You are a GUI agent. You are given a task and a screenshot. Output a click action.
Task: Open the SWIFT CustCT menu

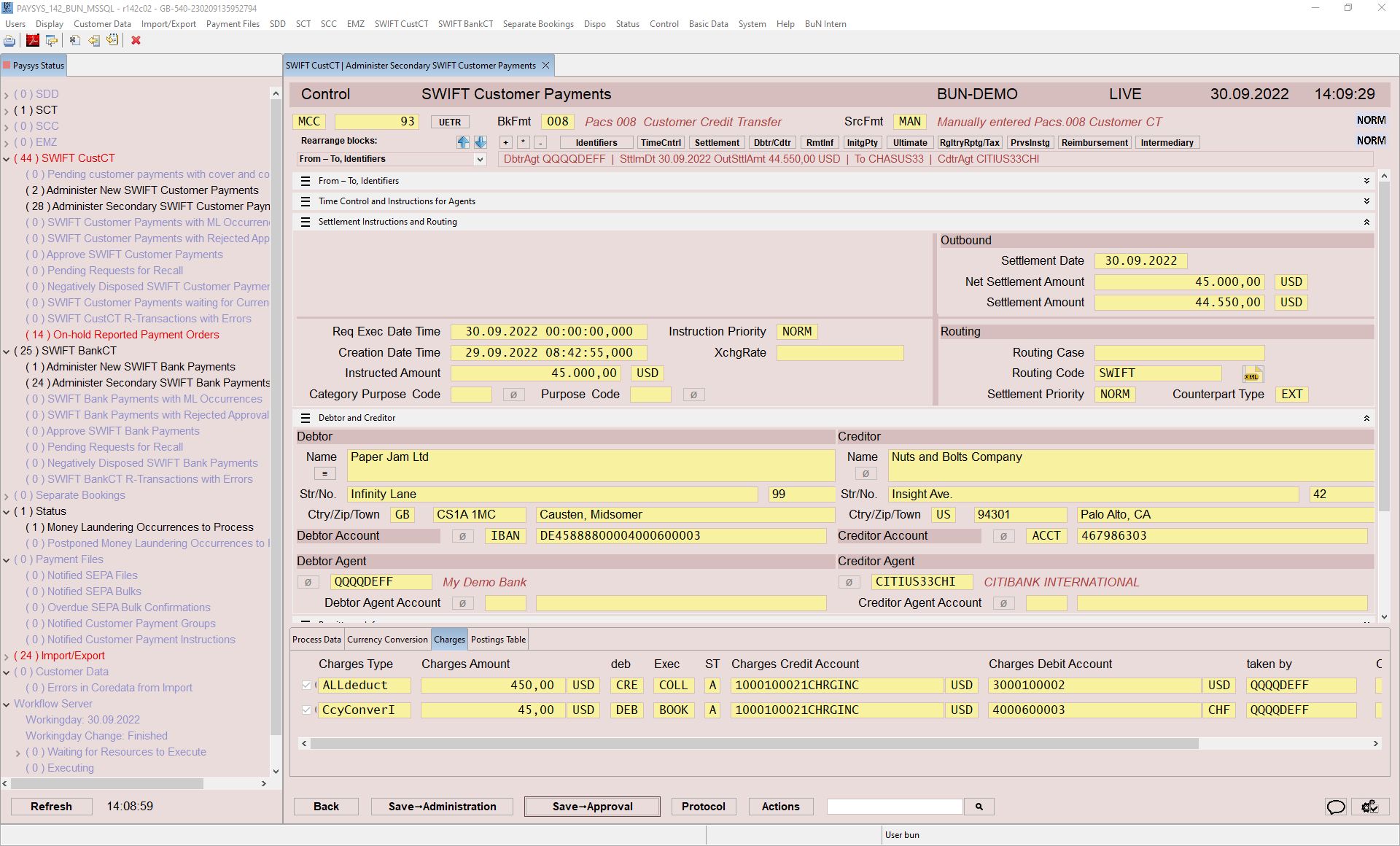click(x=401, y=24)
